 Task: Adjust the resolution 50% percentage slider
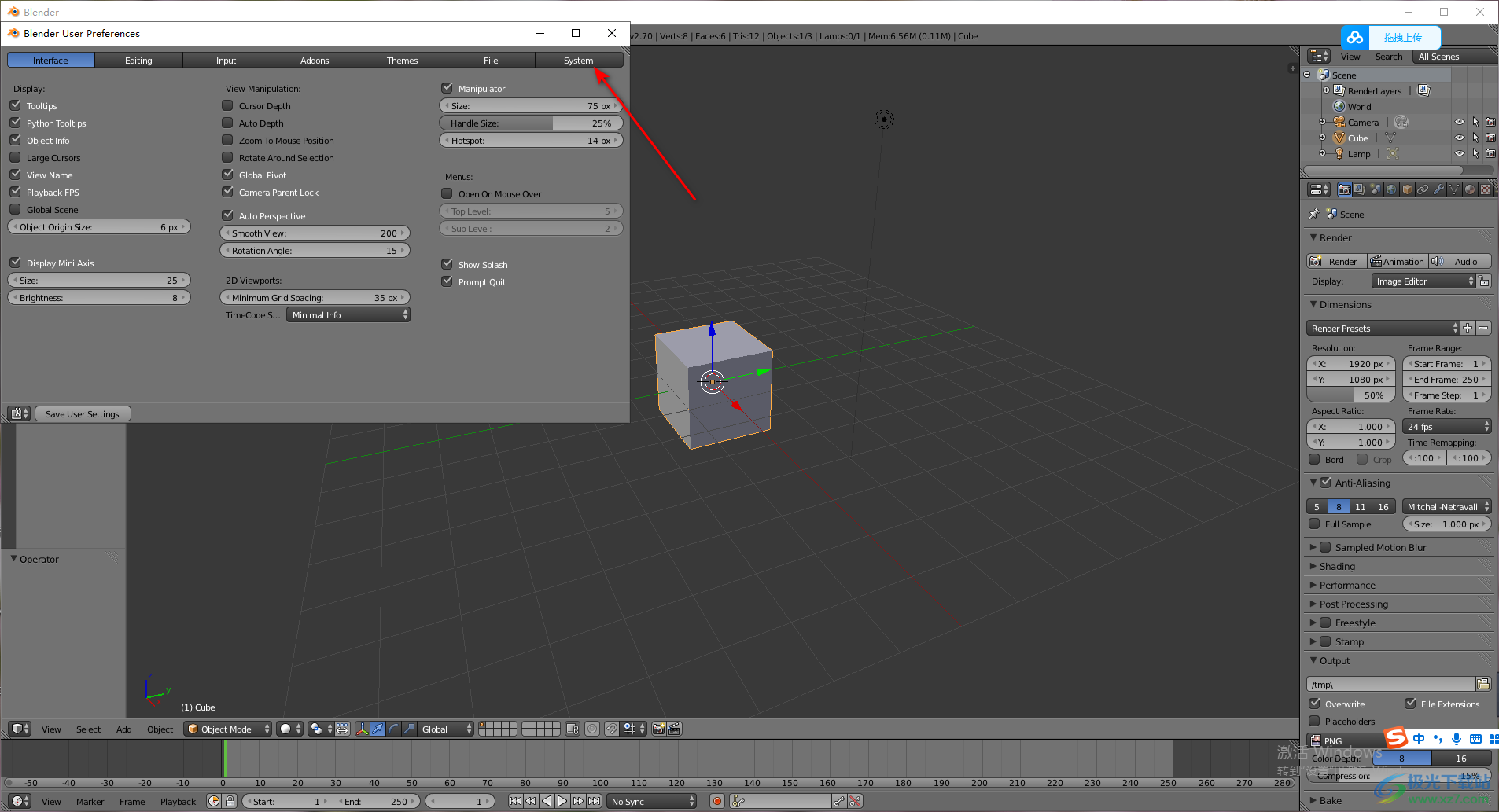click(x=1351, y=395)
